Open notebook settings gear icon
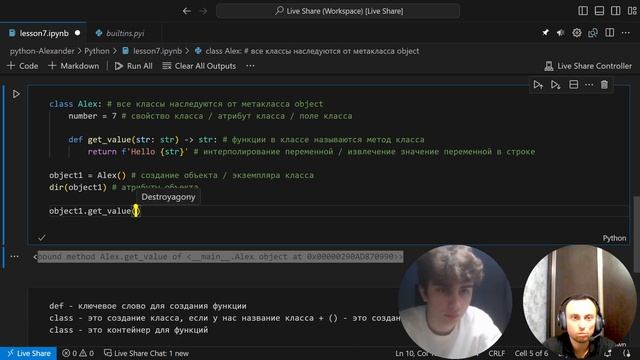 pos(577,33)
